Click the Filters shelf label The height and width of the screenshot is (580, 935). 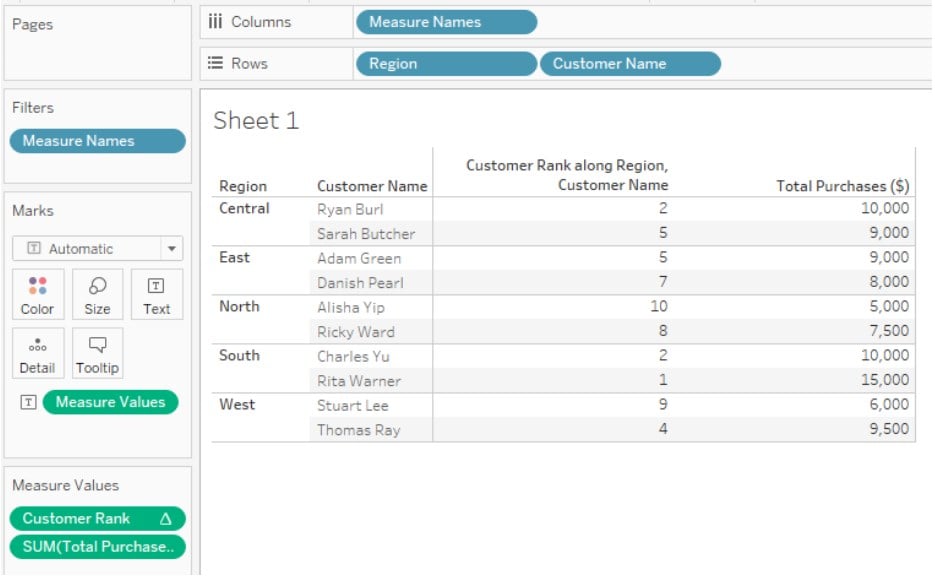(33, 108)
